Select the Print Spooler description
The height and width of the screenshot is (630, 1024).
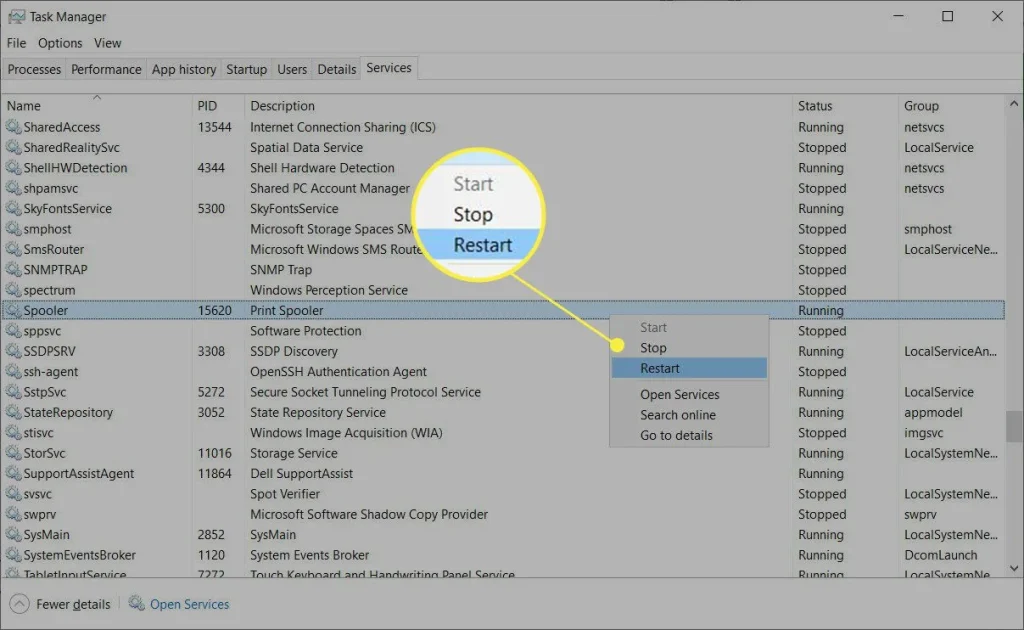pyautogui.click(x=287, y=310)
